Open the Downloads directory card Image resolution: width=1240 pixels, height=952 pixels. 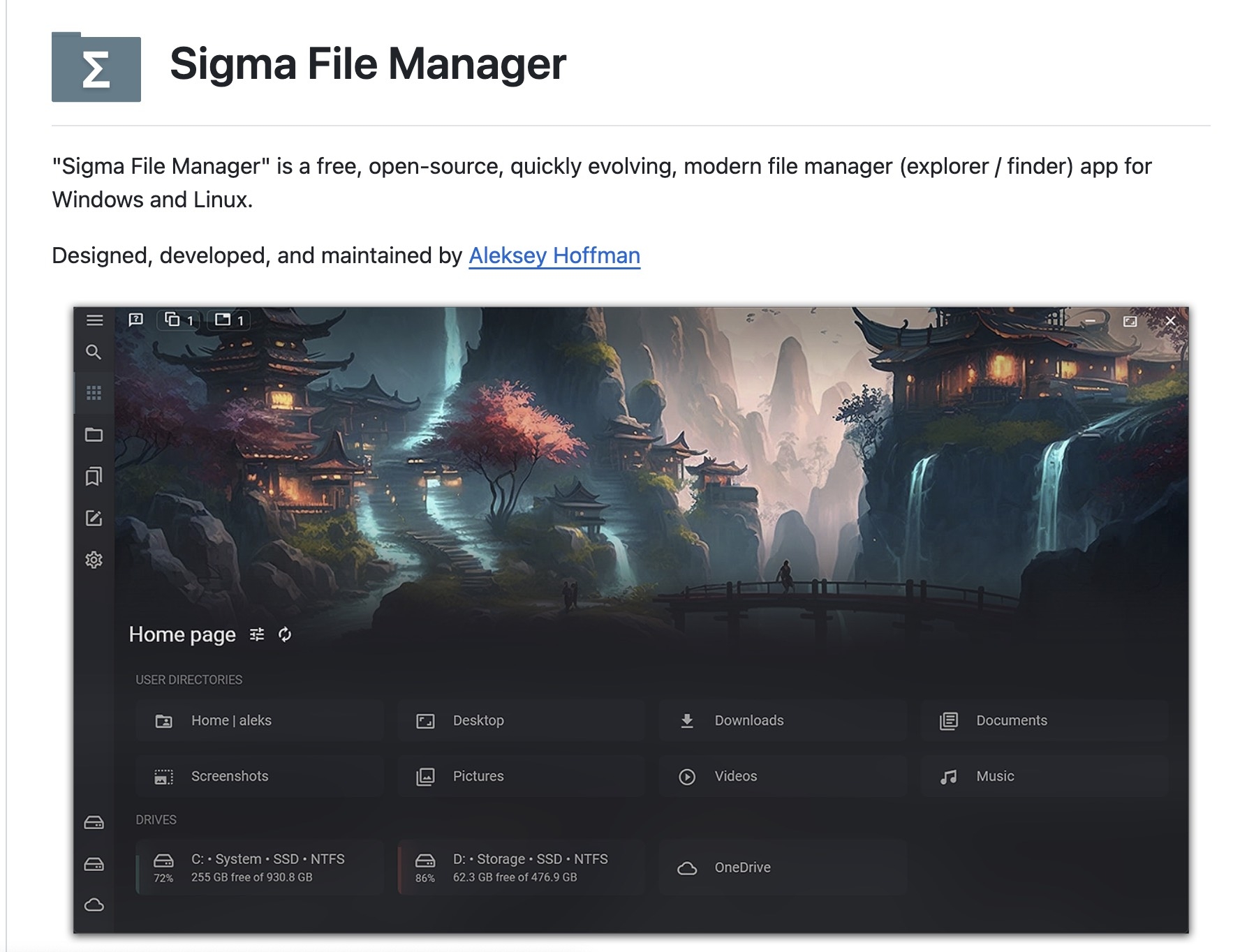click(x=783, y=720)
